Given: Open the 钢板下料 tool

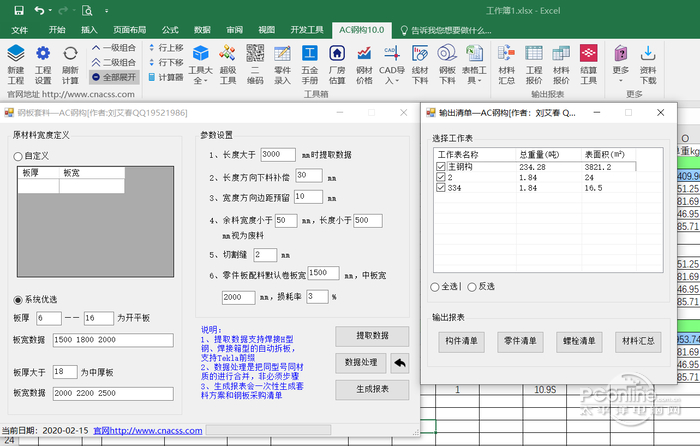Looking at the screenshot, I should tap(446, 53).
